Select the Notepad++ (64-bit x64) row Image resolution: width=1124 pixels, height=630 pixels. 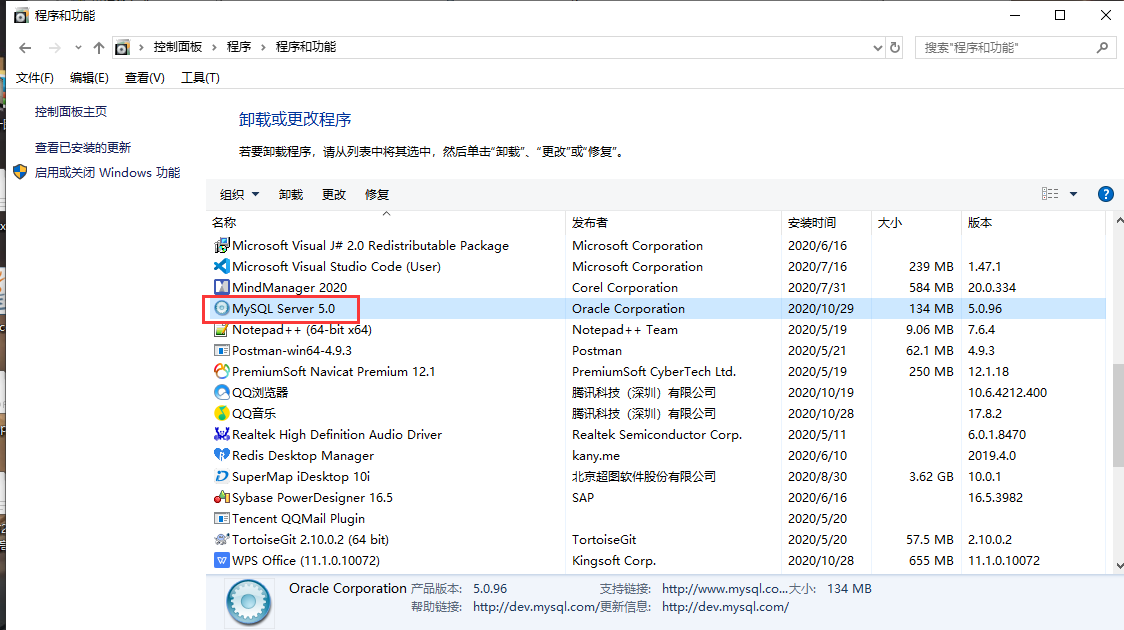click(656, 330)
